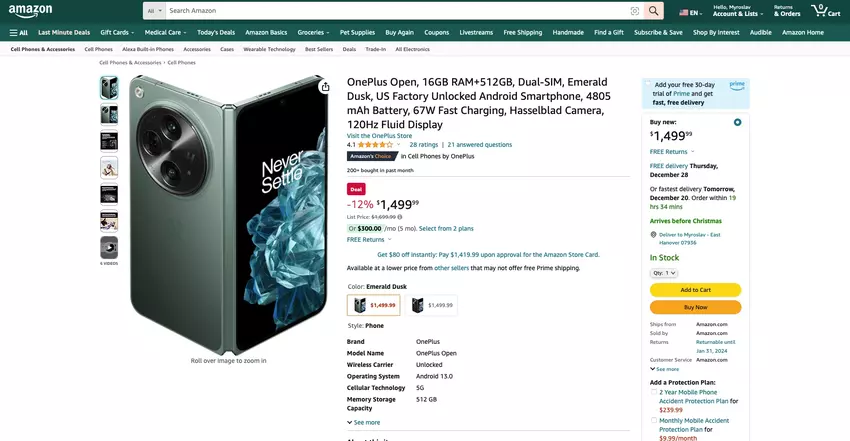850x441 pixels.
Task: Select the black color variant swatch
Action: 432,305
